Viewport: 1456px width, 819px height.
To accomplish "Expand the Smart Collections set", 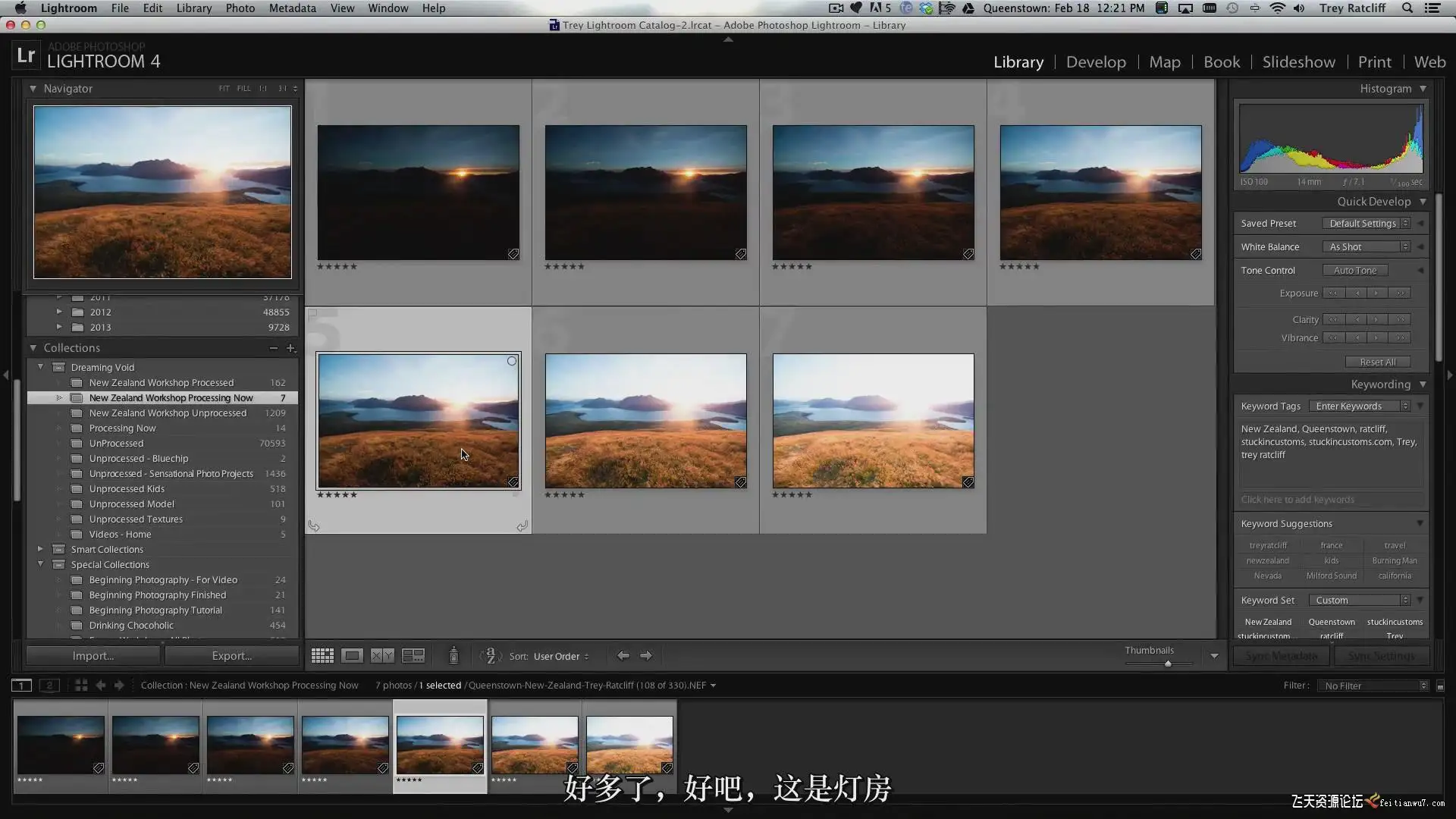I will [41, 549].
